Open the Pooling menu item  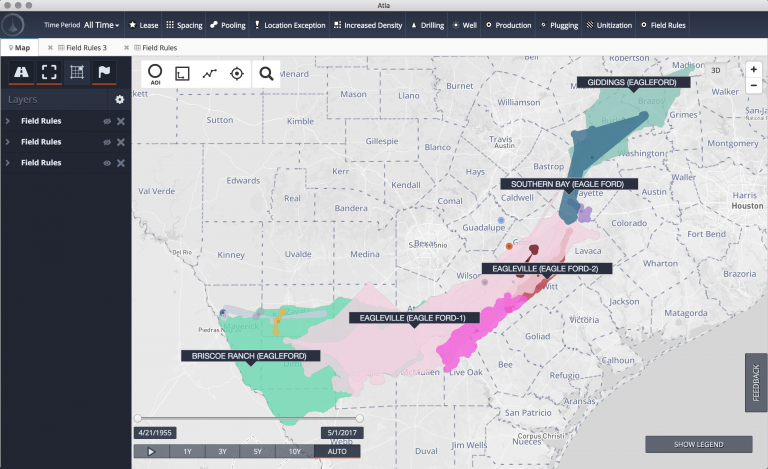228,25
